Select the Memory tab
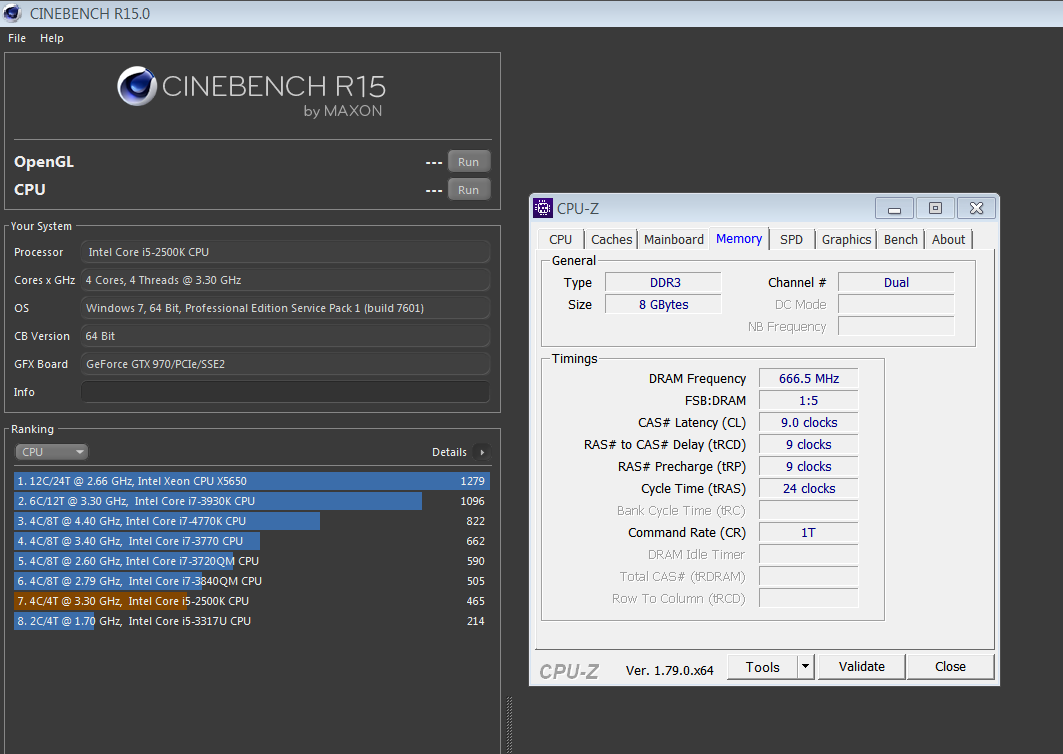 739,239
